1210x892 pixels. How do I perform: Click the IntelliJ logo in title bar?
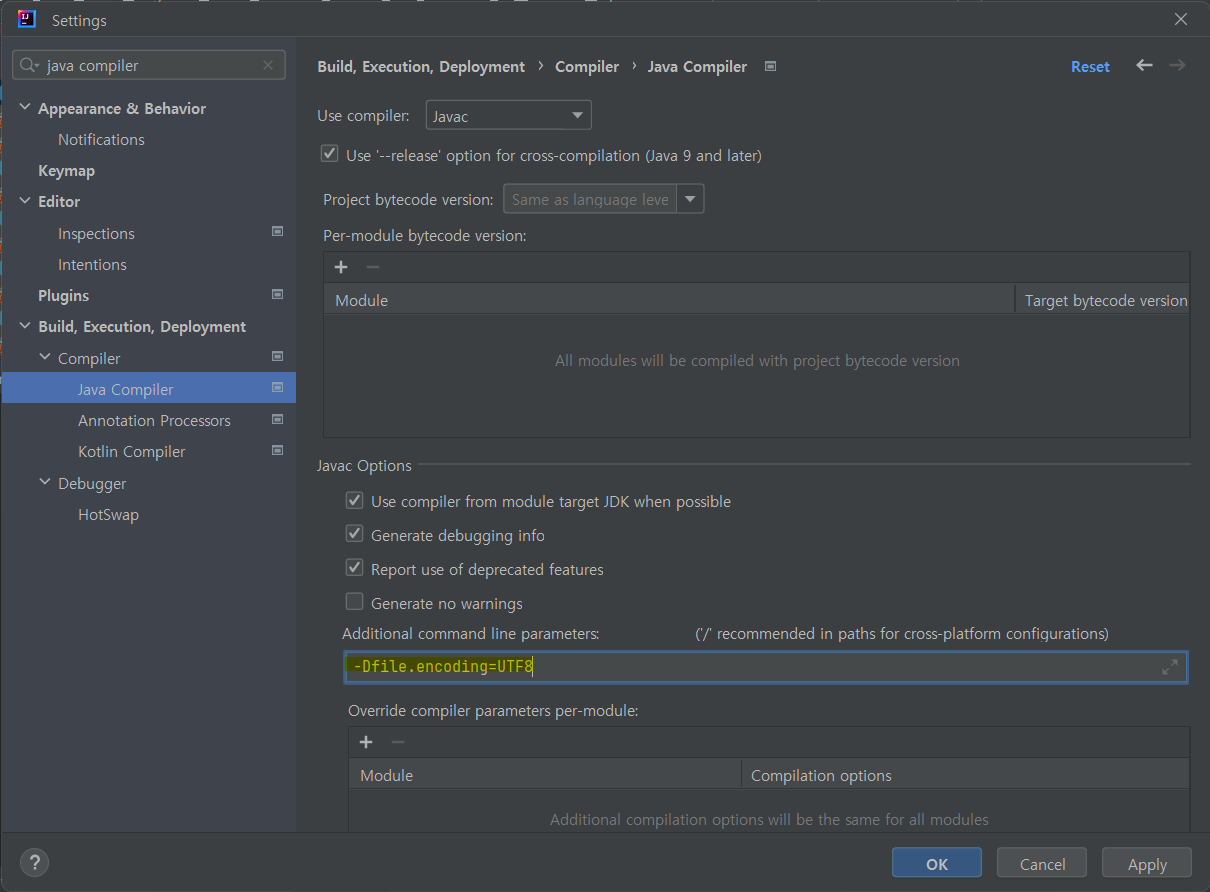click(27, 19)
